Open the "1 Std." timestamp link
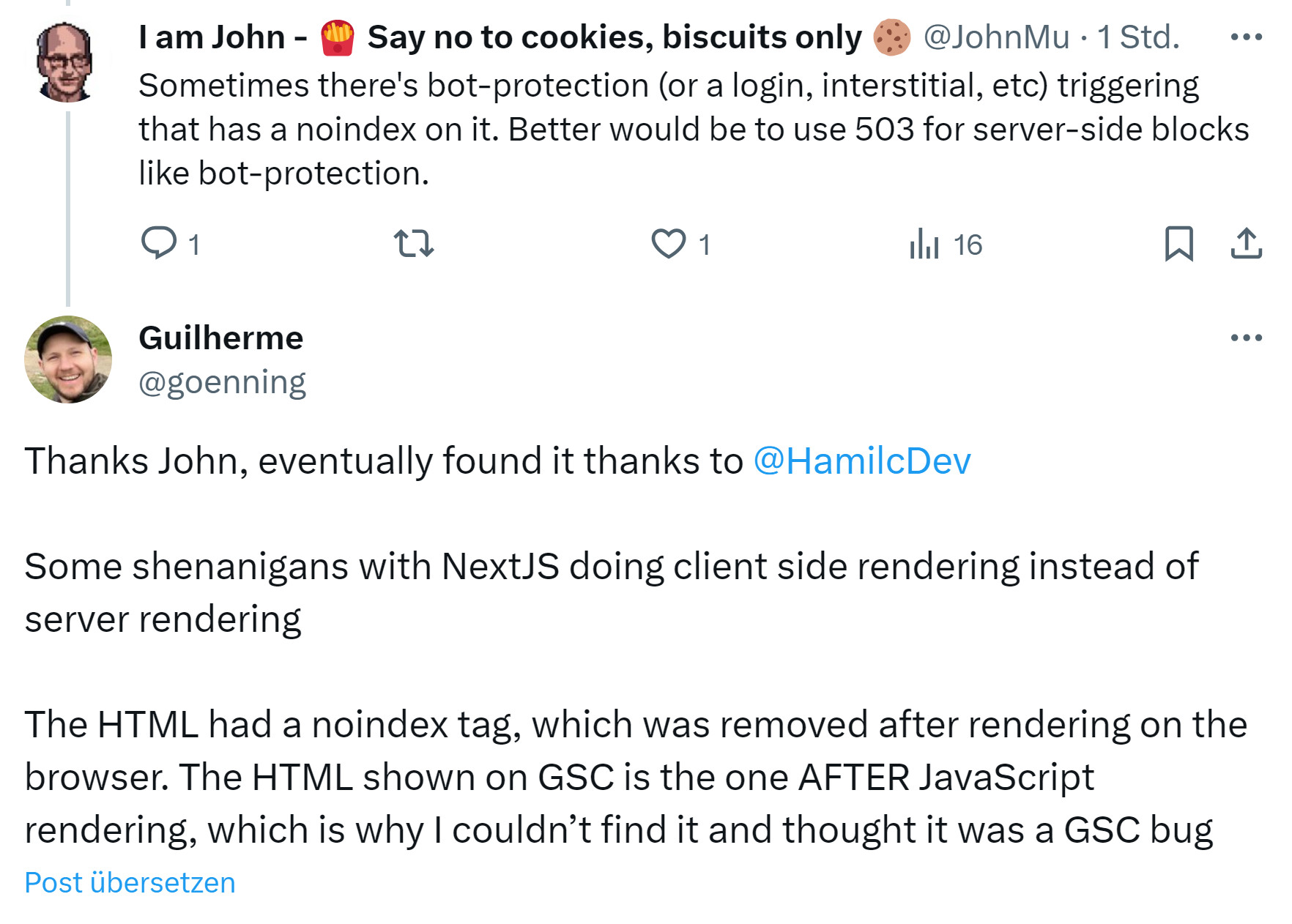This screenshot has width=1292, height=924. pos(1138,37)
